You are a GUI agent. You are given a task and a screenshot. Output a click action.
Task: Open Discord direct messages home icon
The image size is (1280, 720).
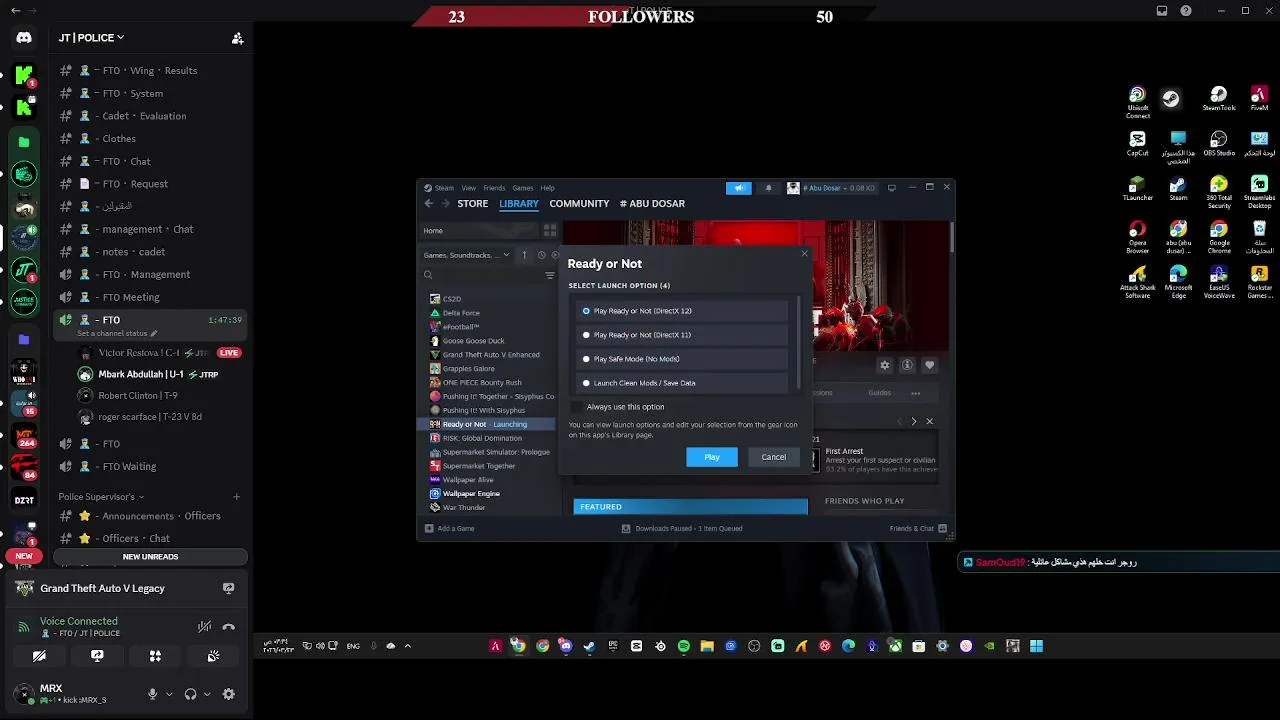[24, 38]
